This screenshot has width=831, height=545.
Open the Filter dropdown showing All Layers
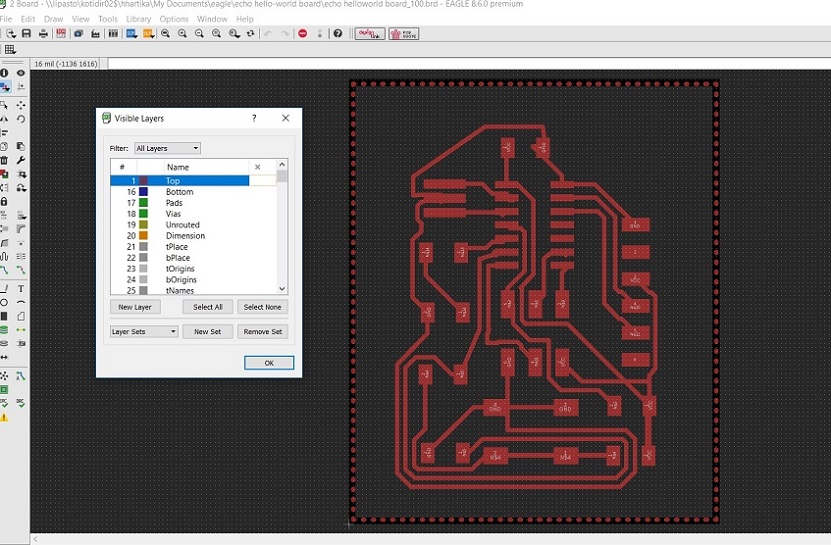(x=167, y=148)
